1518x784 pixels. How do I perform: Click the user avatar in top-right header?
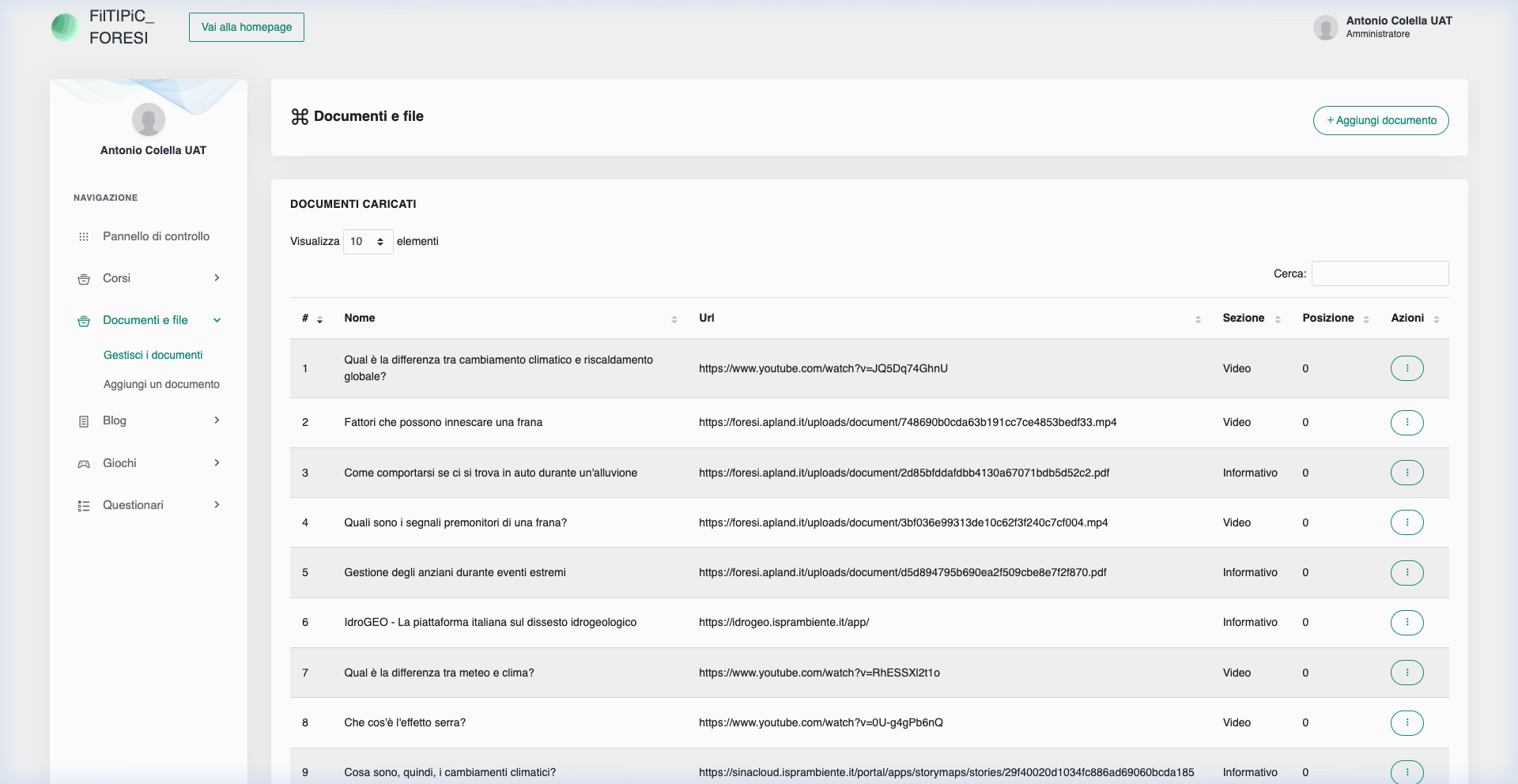click(x=1325, y=28)
